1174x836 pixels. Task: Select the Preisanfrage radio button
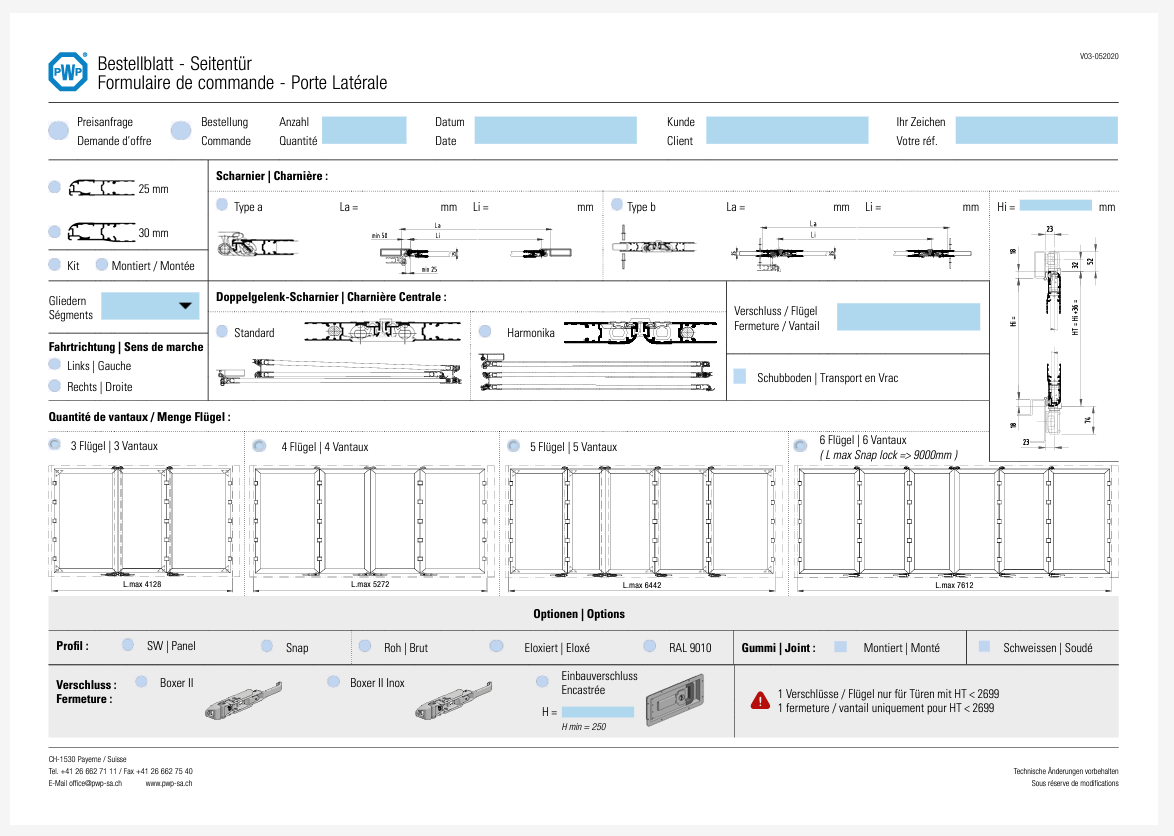[x=59, y=130]
